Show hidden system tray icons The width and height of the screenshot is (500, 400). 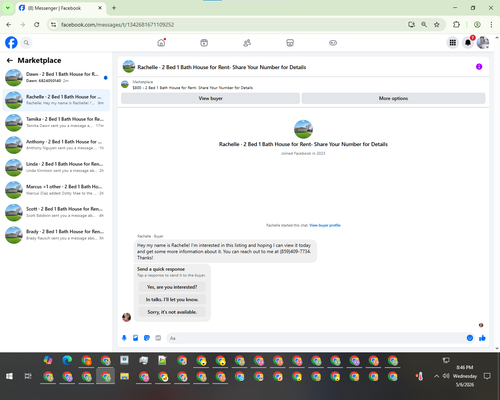click(x=436, y=376)
